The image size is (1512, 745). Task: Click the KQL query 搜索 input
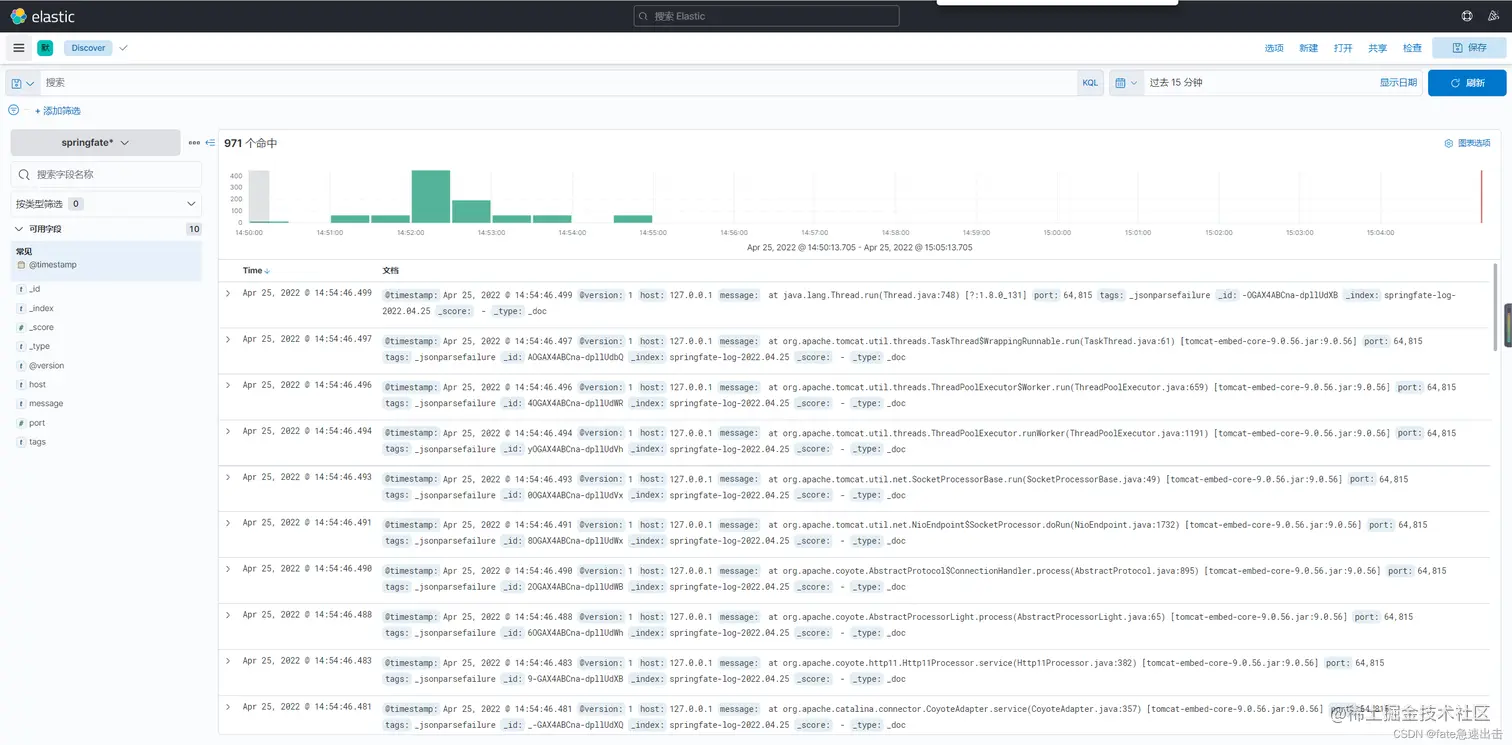558,83
